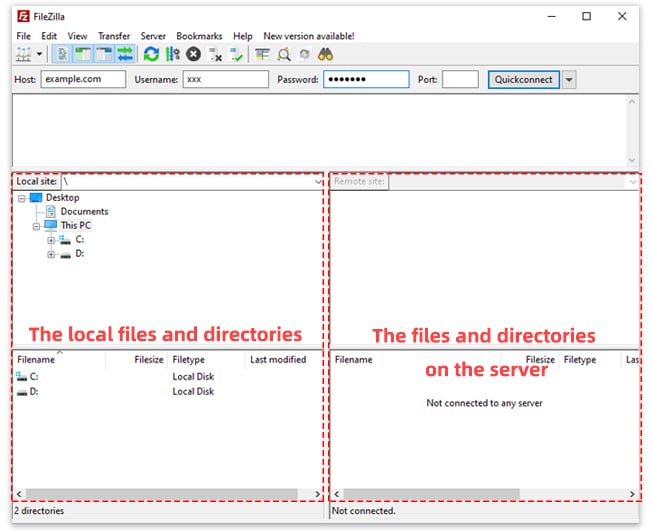The width and height of the screenshot is (653, 530).
Task: Click '2 directories' status text
Action: click(x=39, y=511)
